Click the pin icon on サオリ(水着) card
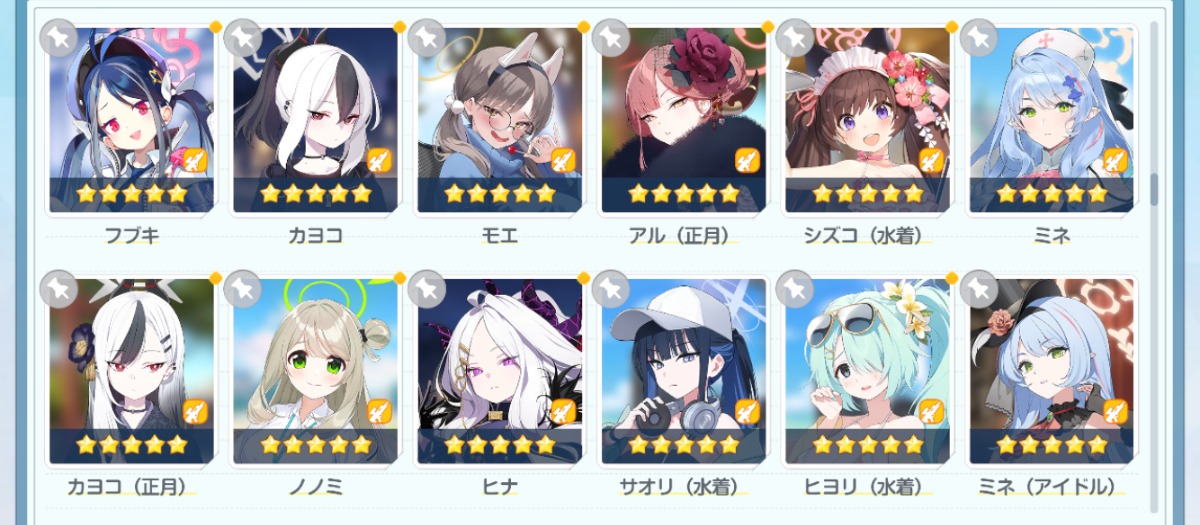 point(610,290)
